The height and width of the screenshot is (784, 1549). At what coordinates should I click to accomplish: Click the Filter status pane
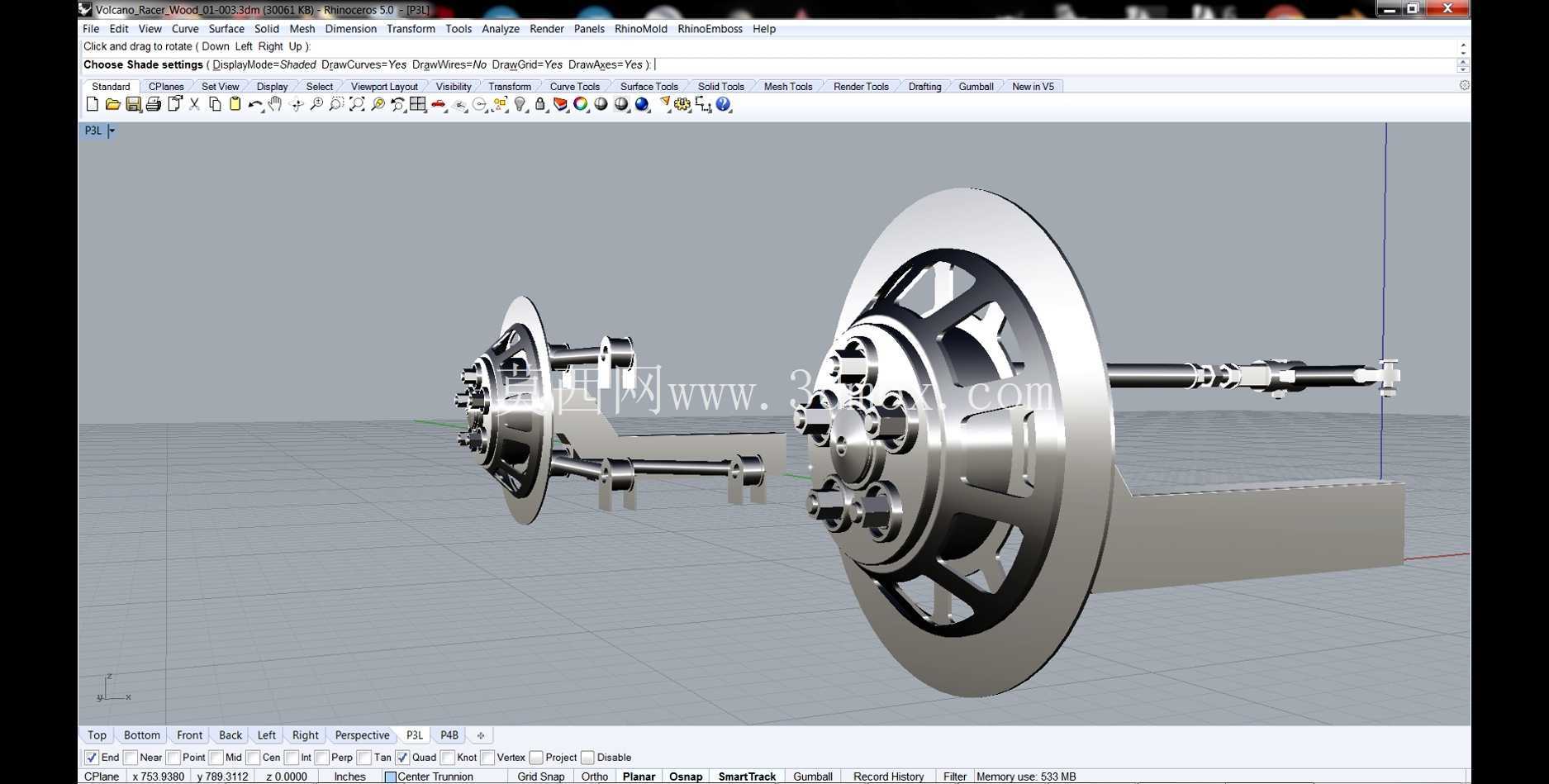pyautogui.click(x=955, y=777)
